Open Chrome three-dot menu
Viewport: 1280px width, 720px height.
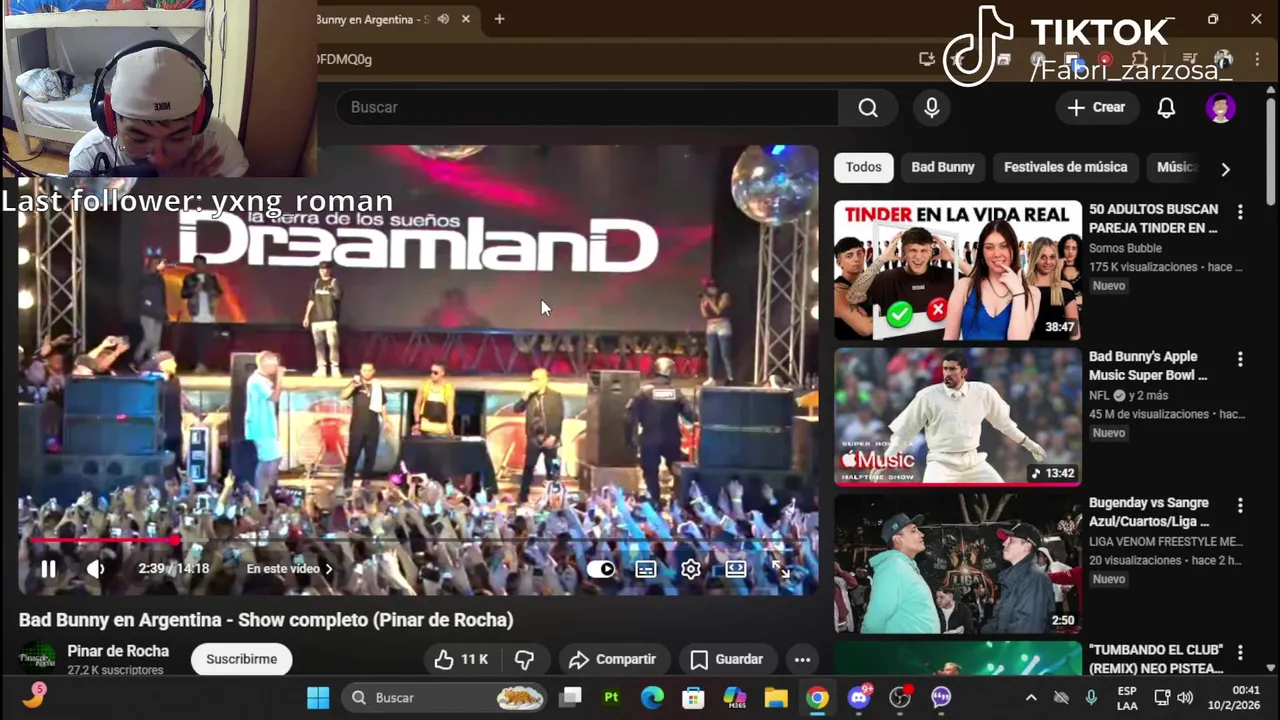[1257, 59]
